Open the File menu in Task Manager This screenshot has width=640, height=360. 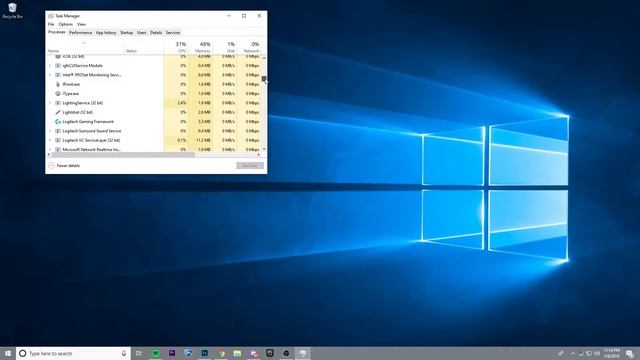tap(51, 24)
